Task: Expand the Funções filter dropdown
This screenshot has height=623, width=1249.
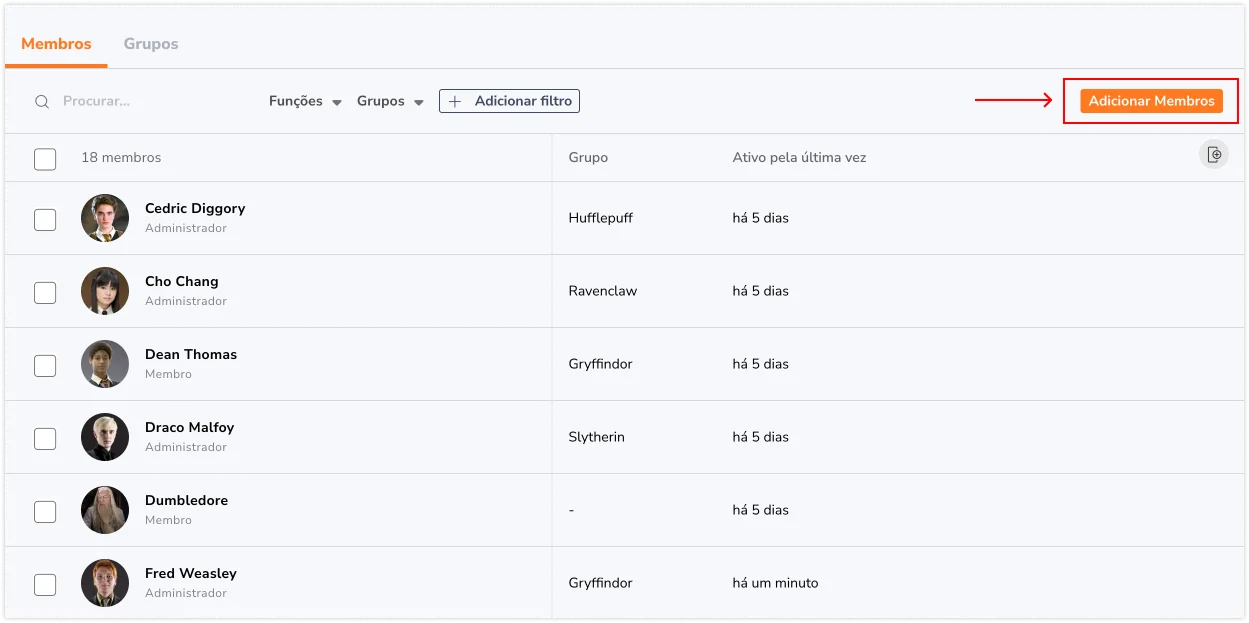Action: pos(305,101)
